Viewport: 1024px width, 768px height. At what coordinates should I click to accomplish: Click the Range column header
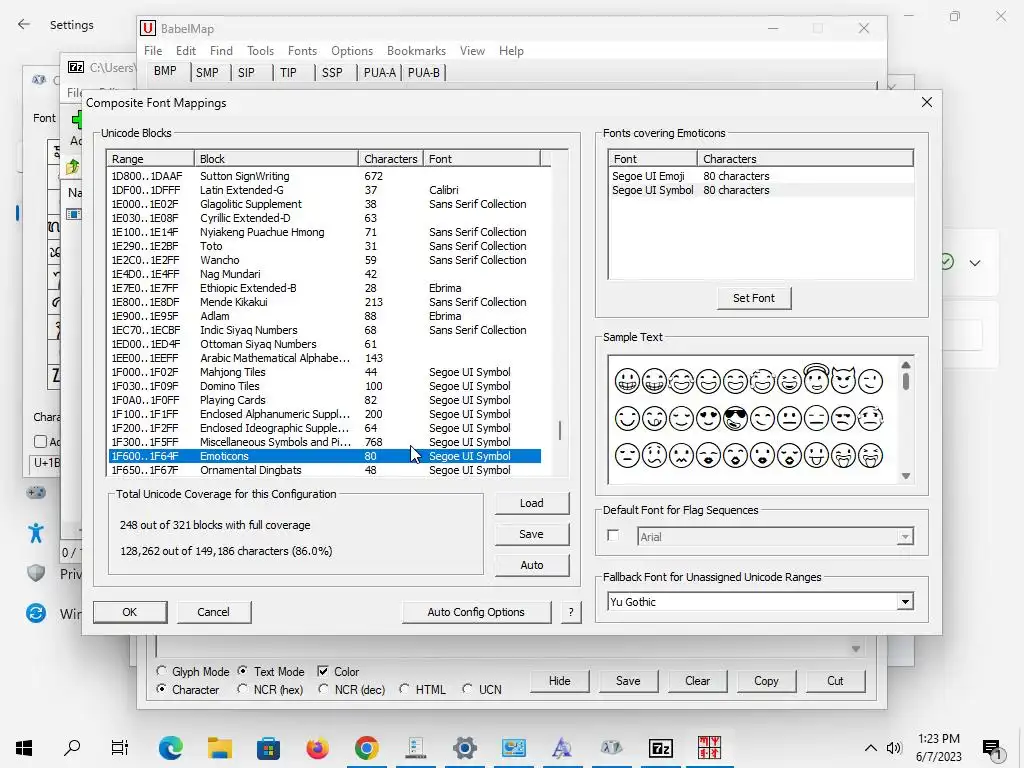151,159
